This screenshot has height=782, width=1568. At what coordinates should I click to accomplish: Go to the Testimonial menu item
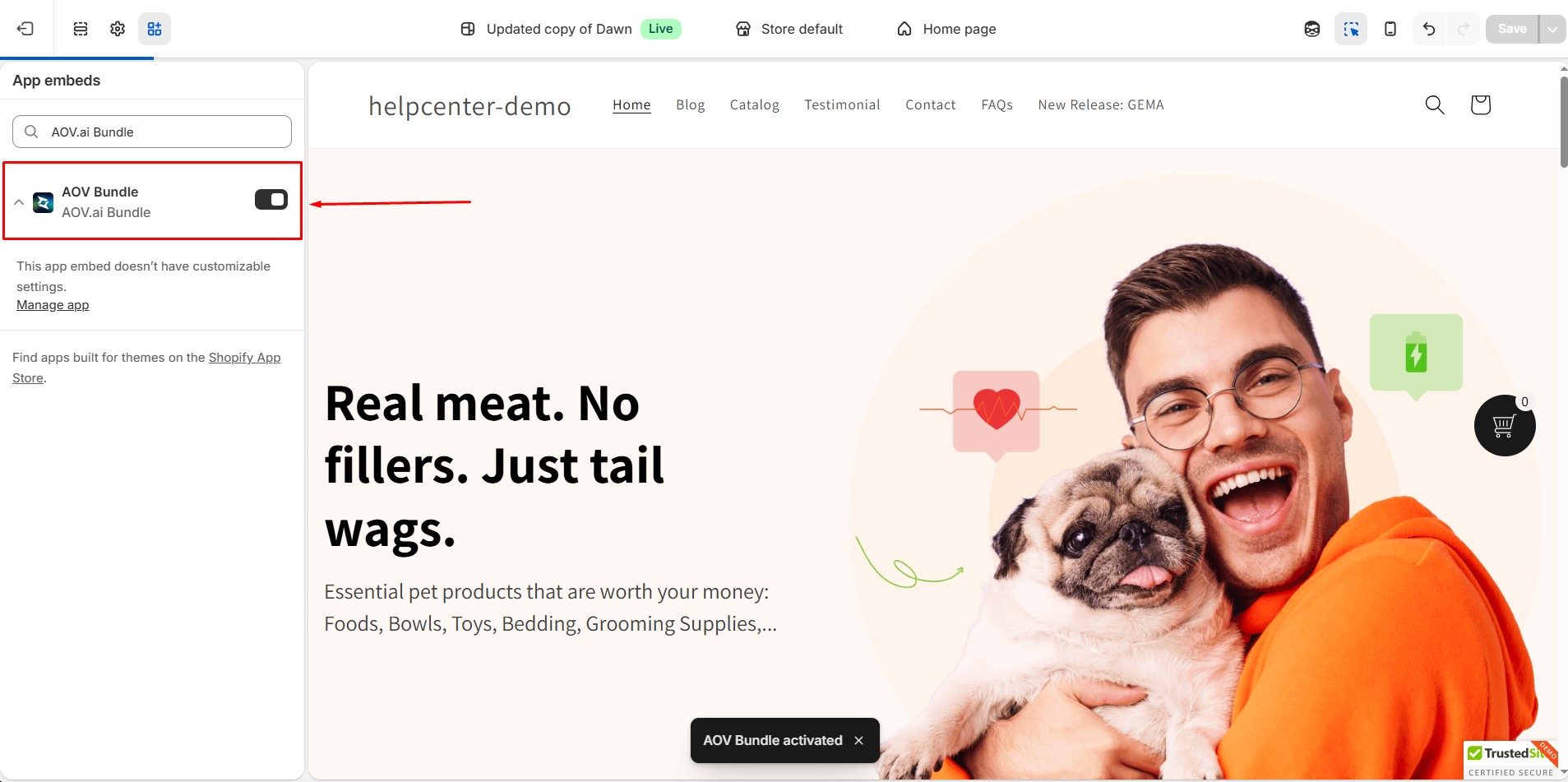[842, 104]
